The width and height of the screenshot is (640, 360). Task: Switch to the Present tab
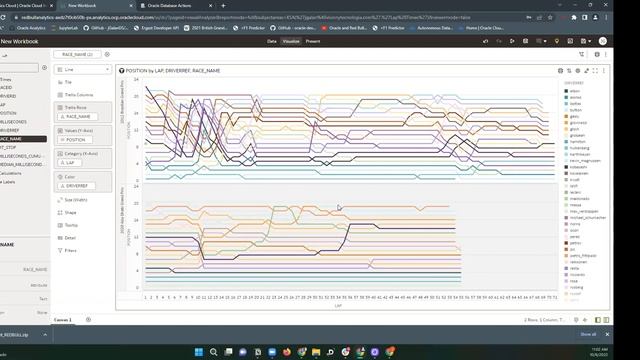313,41
